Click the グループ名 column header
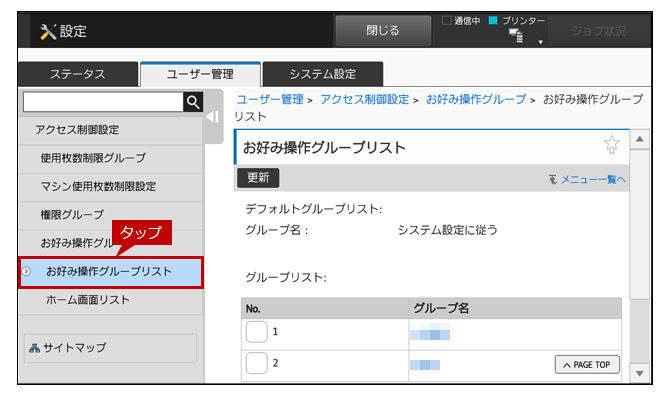This screenshot has height=396, width=670. click(515, 308)
